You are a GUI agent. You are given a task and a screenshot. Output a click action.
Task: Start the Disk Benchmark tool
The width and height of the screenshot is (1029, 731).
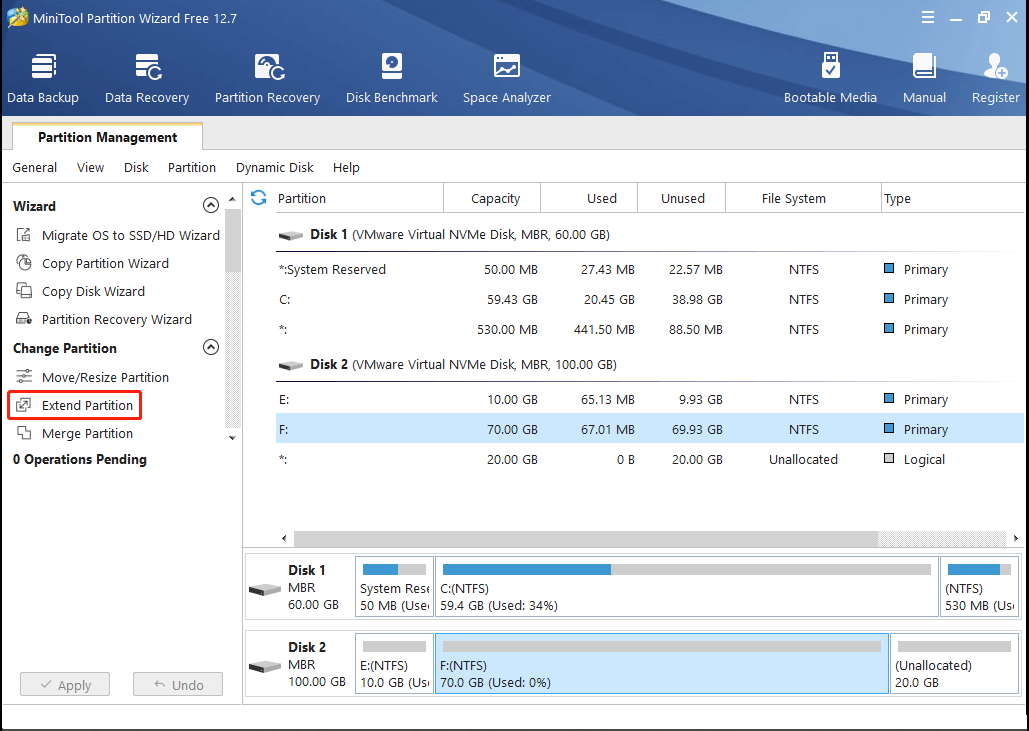pyautogui.click(x=392, y=79)
